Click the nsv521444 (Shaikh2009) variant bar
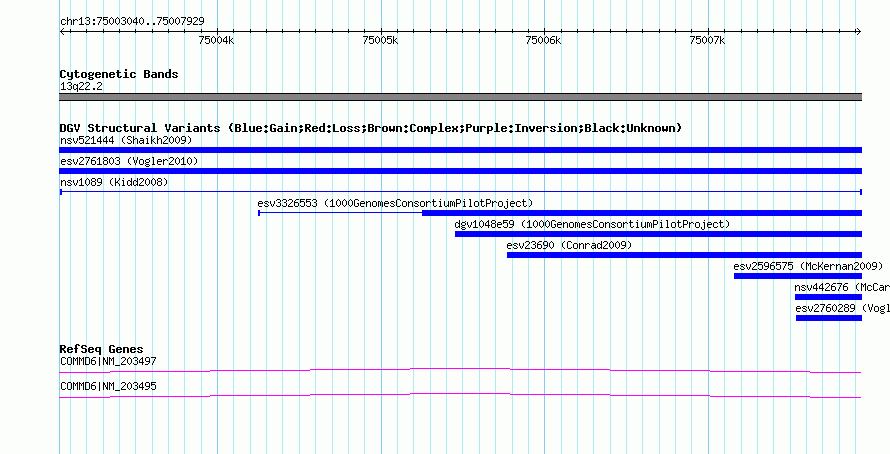The image size is (890, 454). point(460,150)
